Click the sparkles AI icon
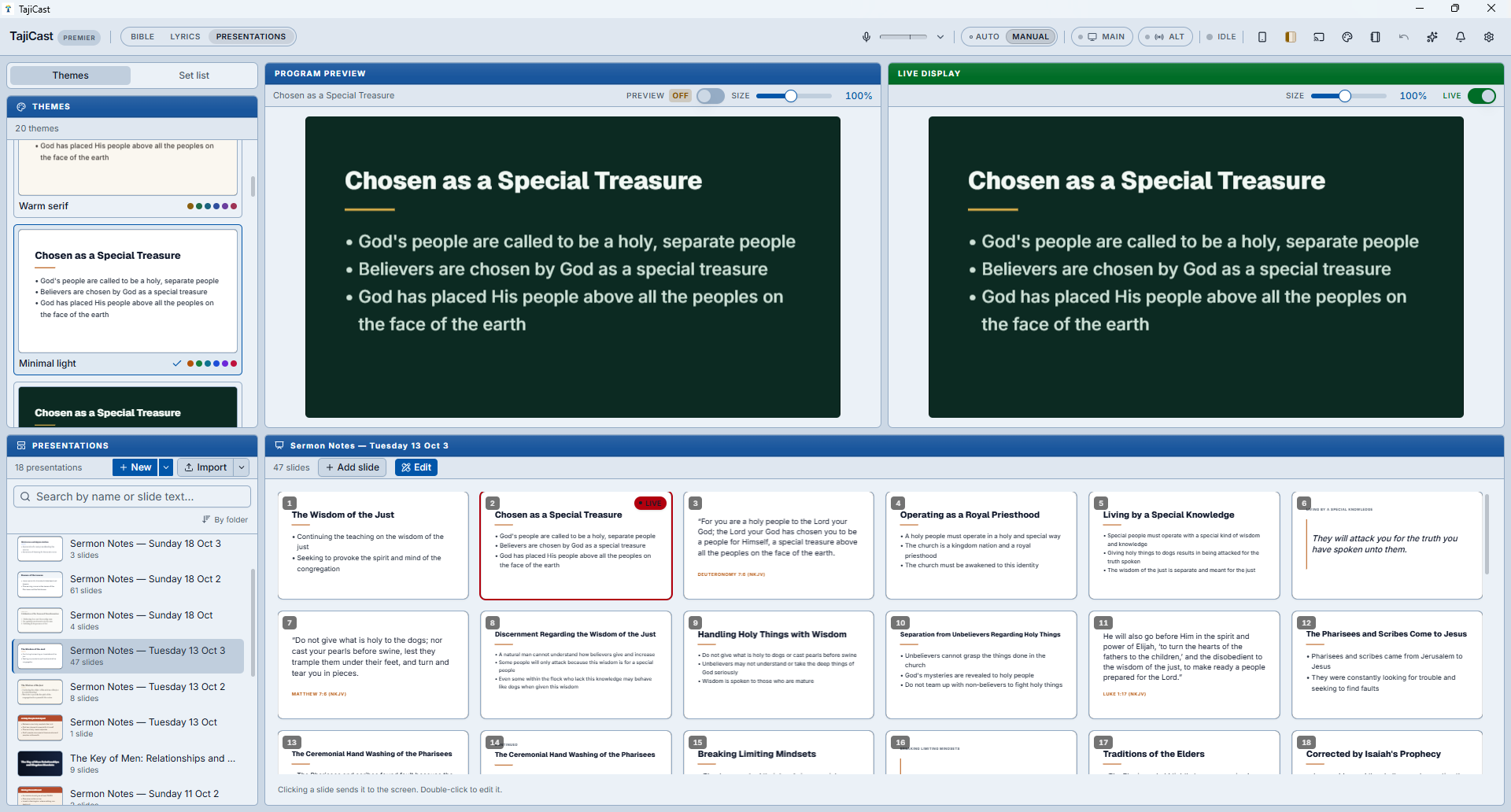This screenshot has width=1511, height=812. click(x=1432, y=37)
